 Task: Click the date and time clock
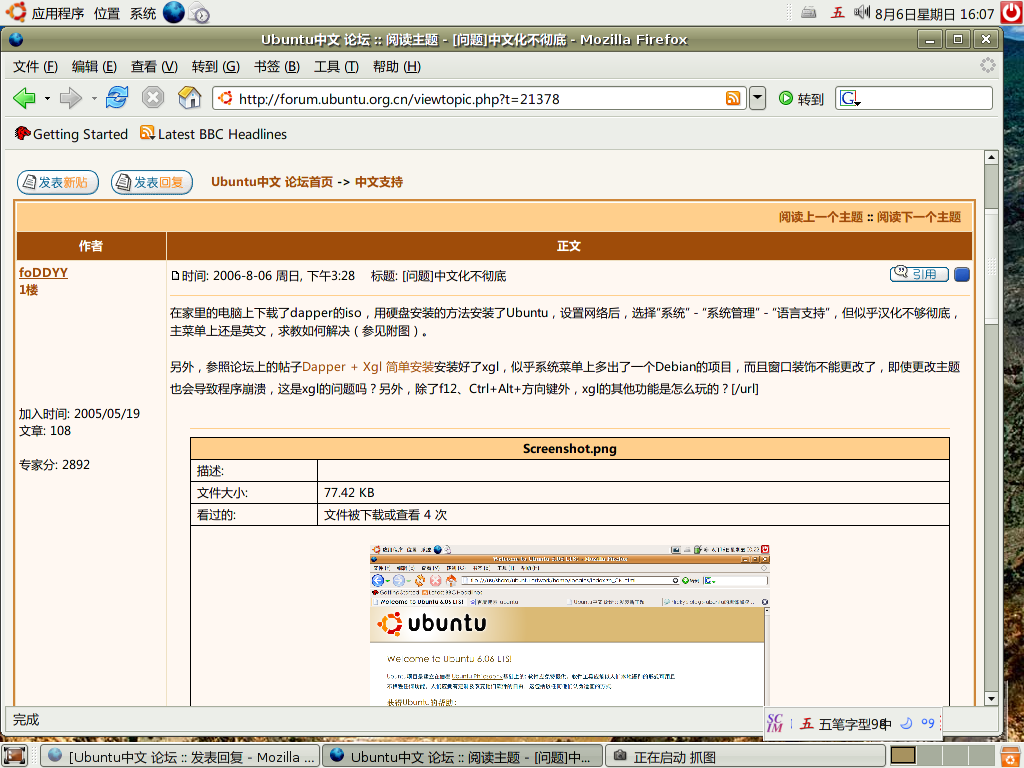935,14
